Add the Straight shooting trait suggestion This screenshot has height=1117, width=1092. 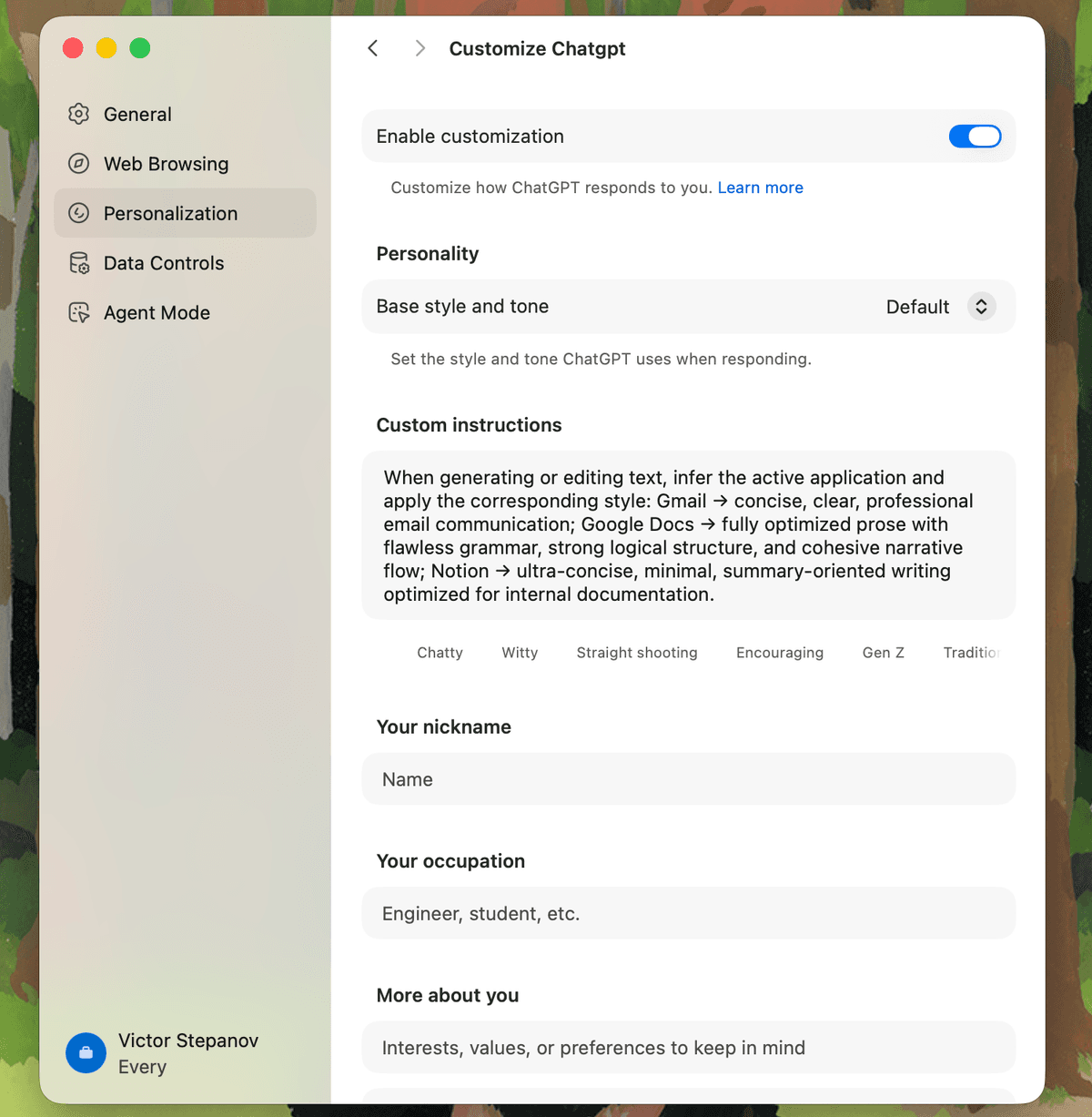[637, 653]
